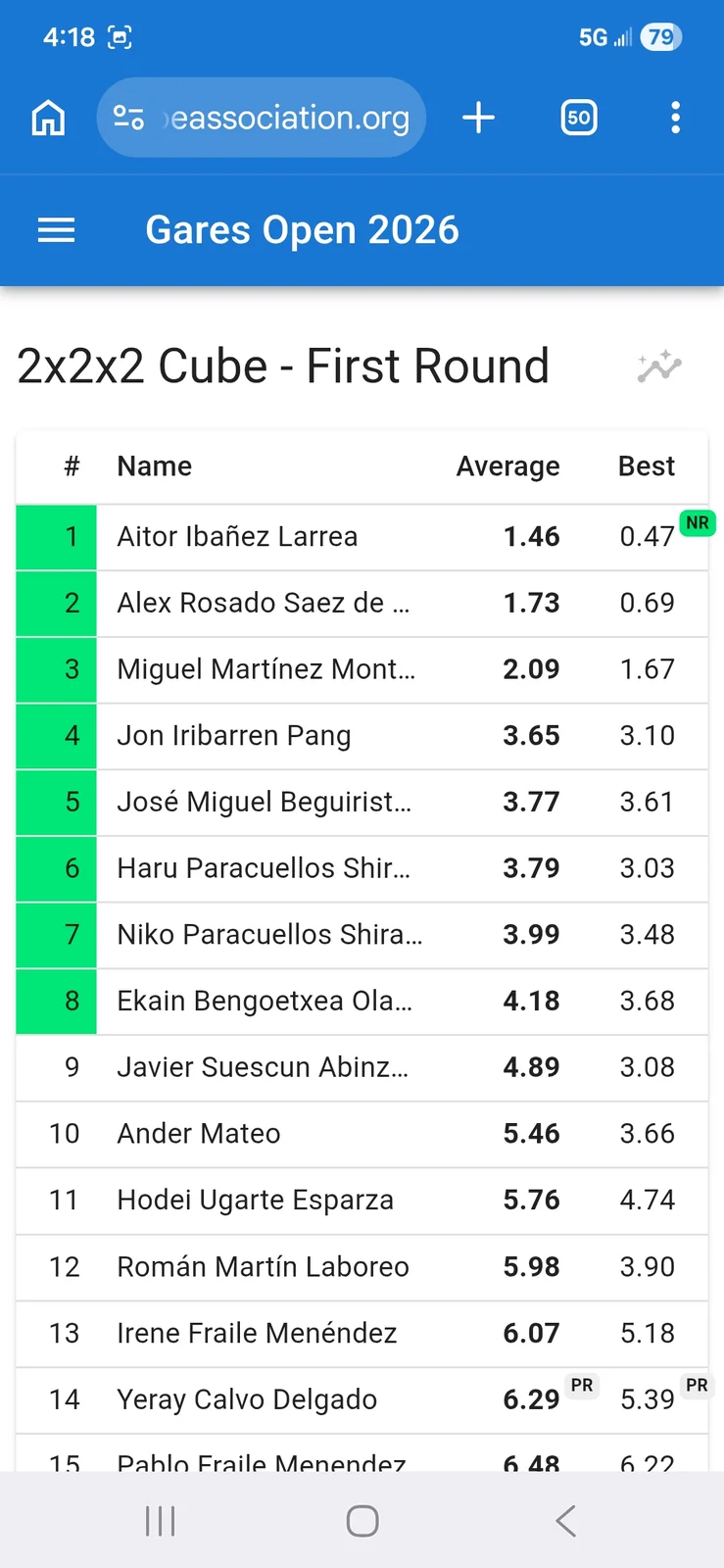The height and width of the screenshot is (1568, 724).
Task: Tap the NR badge next to 0.47
Action: [698, 523]
